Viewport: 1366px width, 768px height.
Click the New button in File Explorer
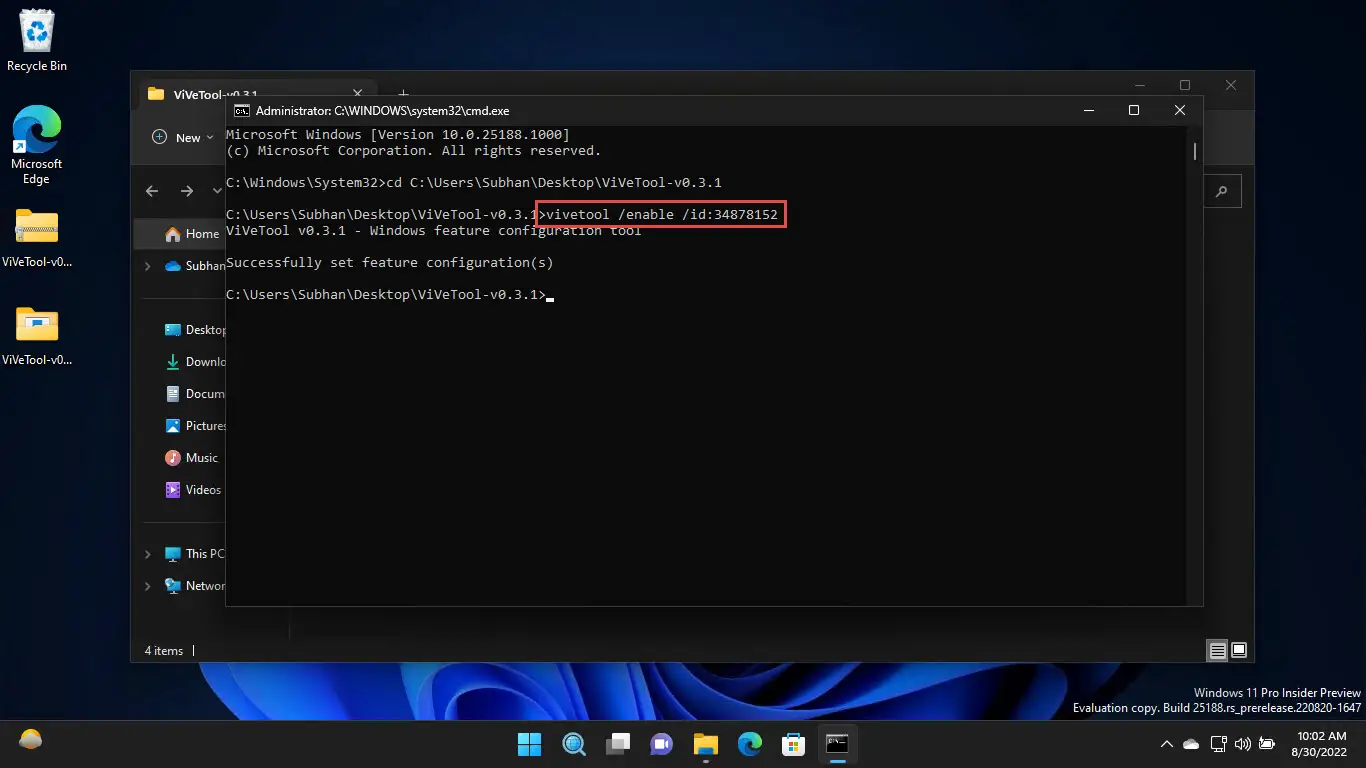tap(184, 137)
